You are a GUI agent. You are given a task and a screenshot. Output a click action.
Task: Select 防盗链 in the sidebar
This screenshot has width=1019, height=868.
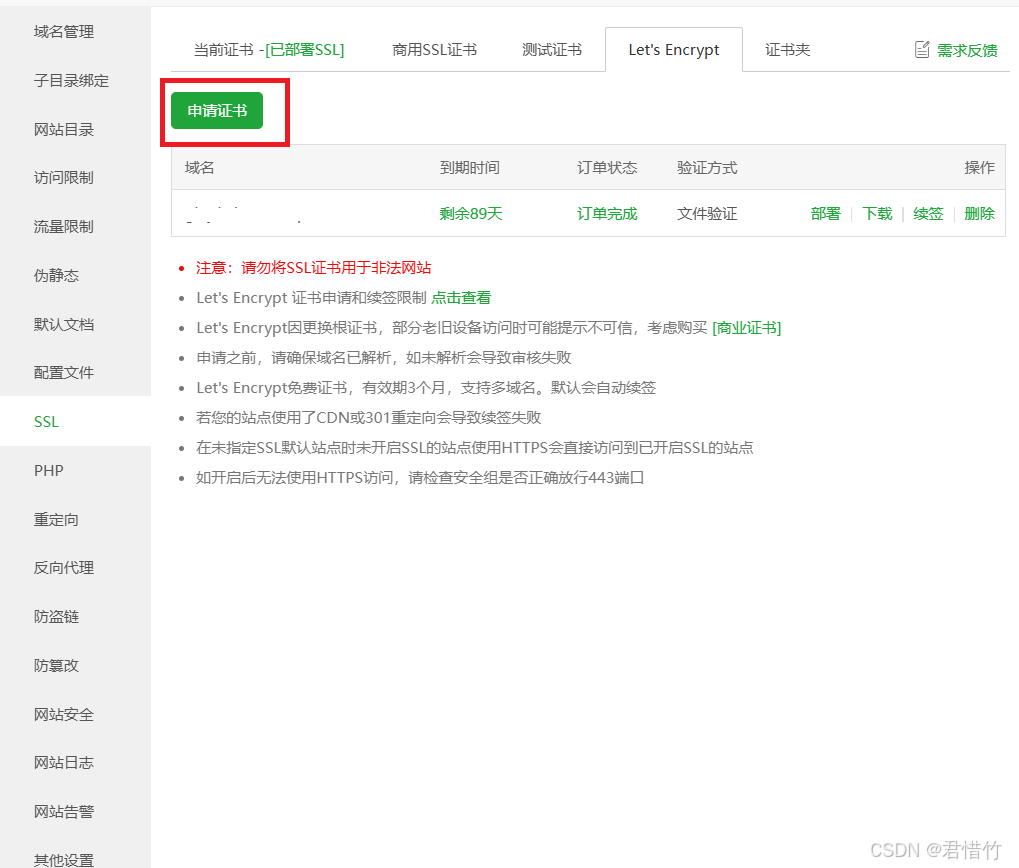(57, 617)
